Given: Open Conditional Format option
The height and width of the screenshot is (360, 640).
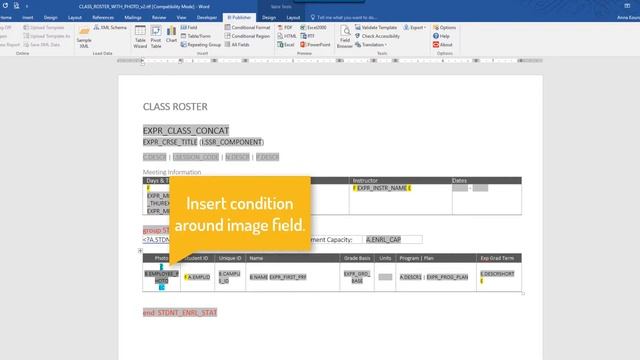Looking at the screenshot, I should [247, 27].
